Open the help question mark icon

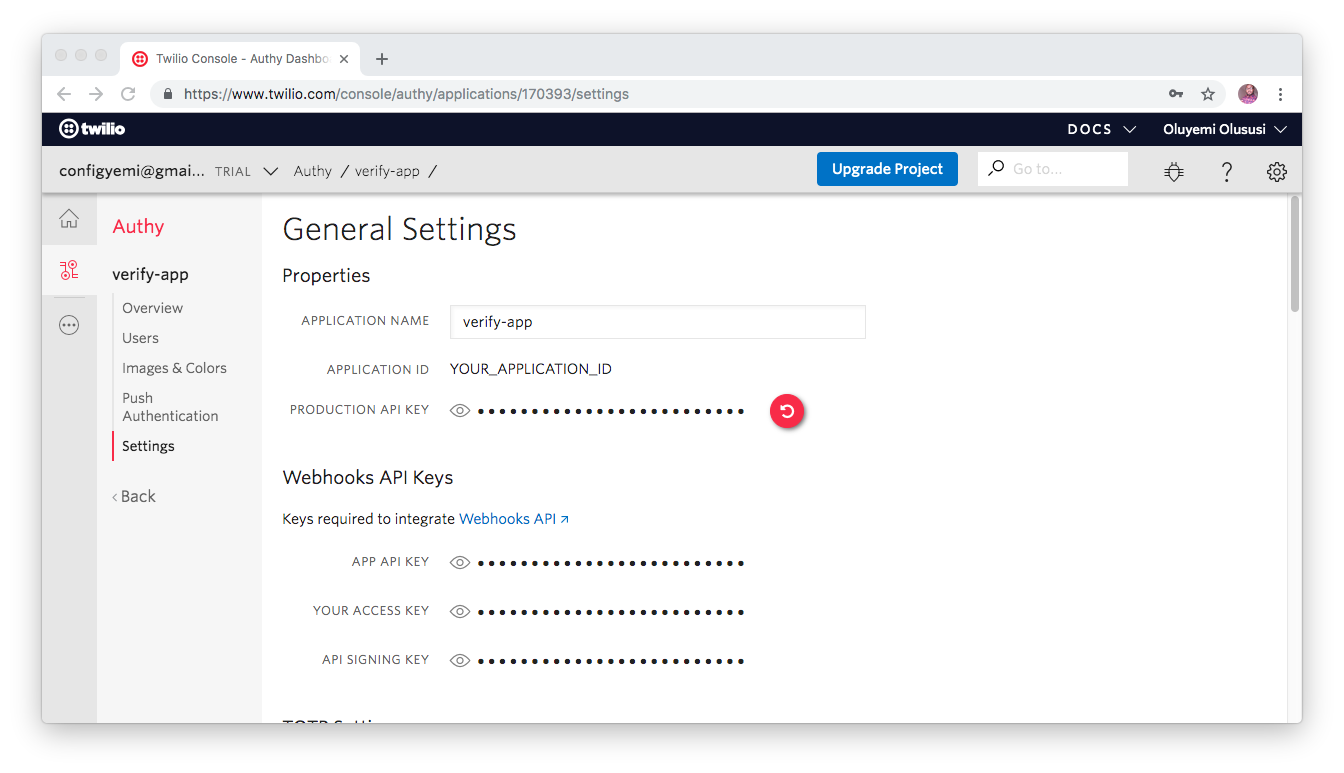click(1226, 172)
